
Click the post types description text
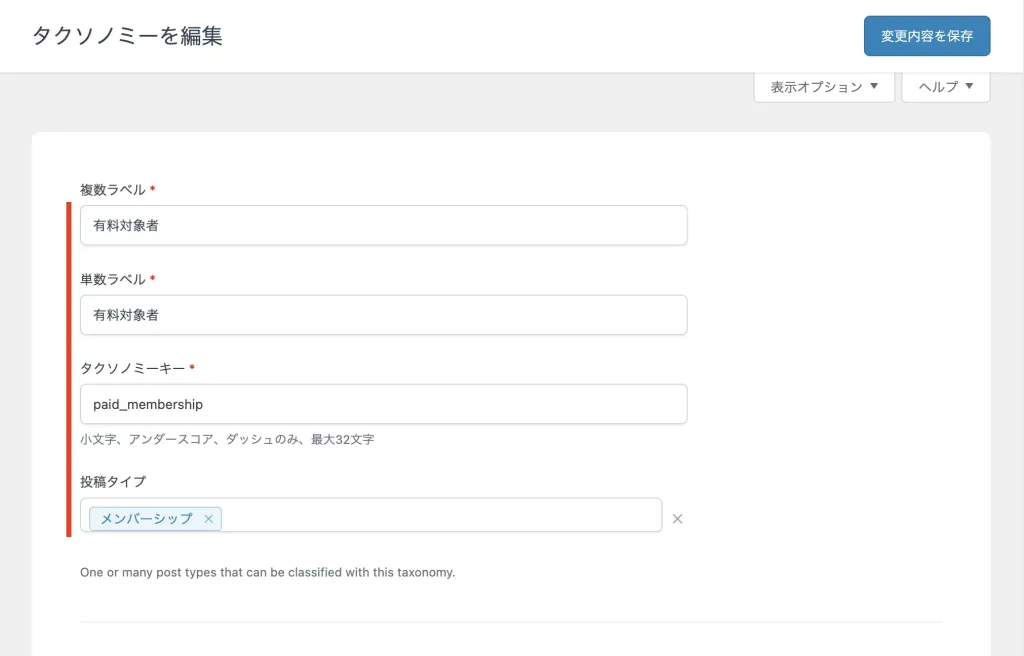pos(267,573)
